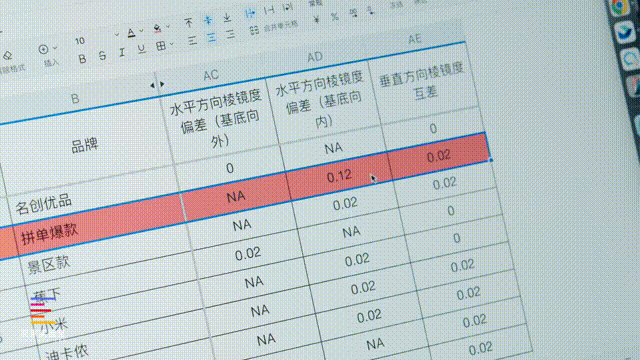
Task: Click the 合并单元格 merge cells button
Action: (274, 28)
